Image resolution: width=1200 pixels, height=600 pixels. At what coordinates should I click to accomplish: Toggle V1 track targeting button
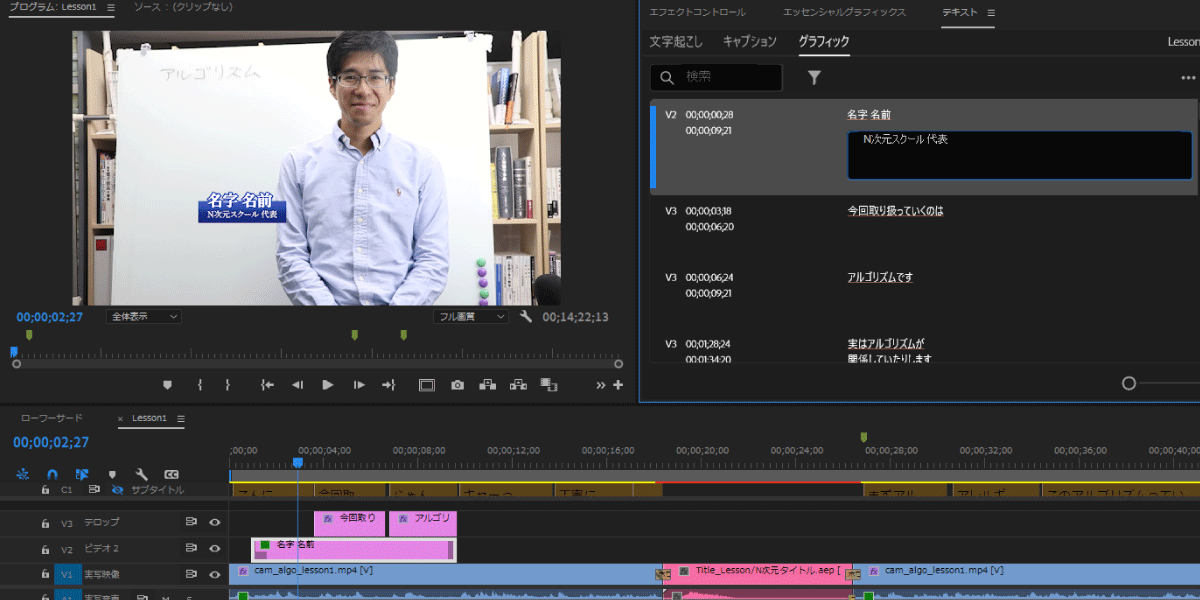tap(67, 574)
